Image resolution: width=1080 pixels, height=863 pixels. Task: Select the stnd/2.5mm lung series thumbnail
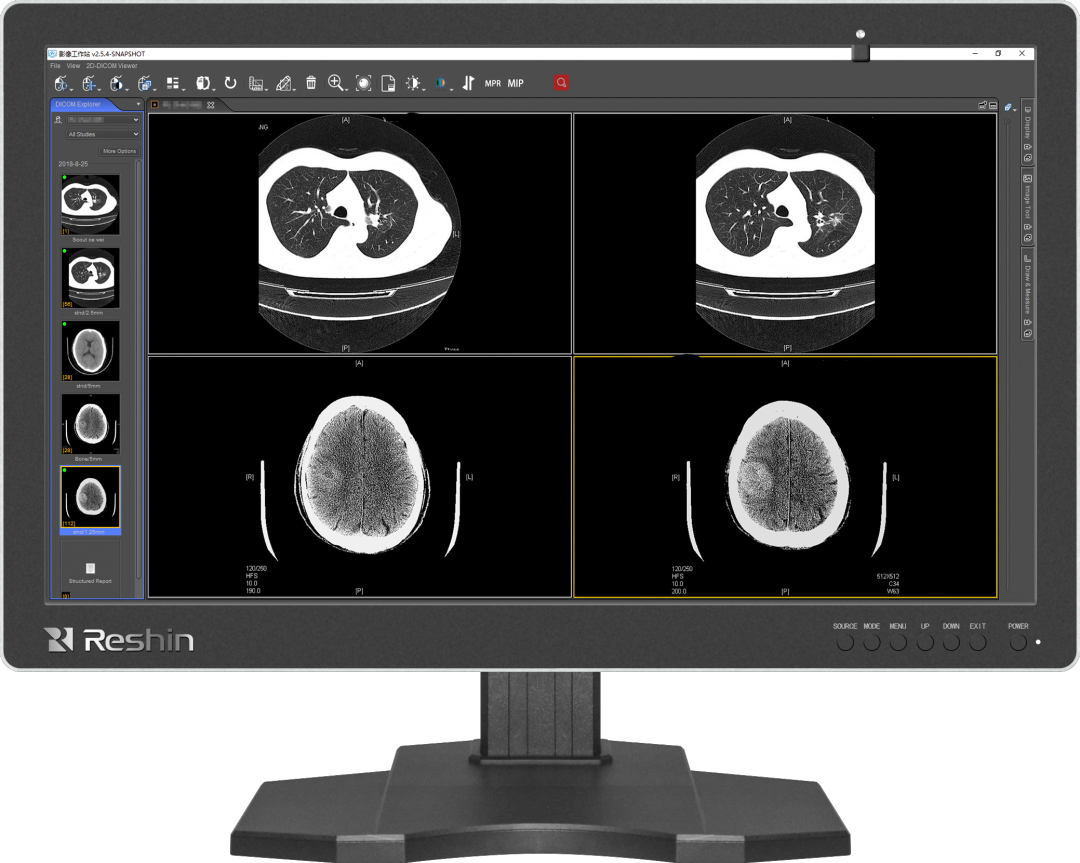90,278
